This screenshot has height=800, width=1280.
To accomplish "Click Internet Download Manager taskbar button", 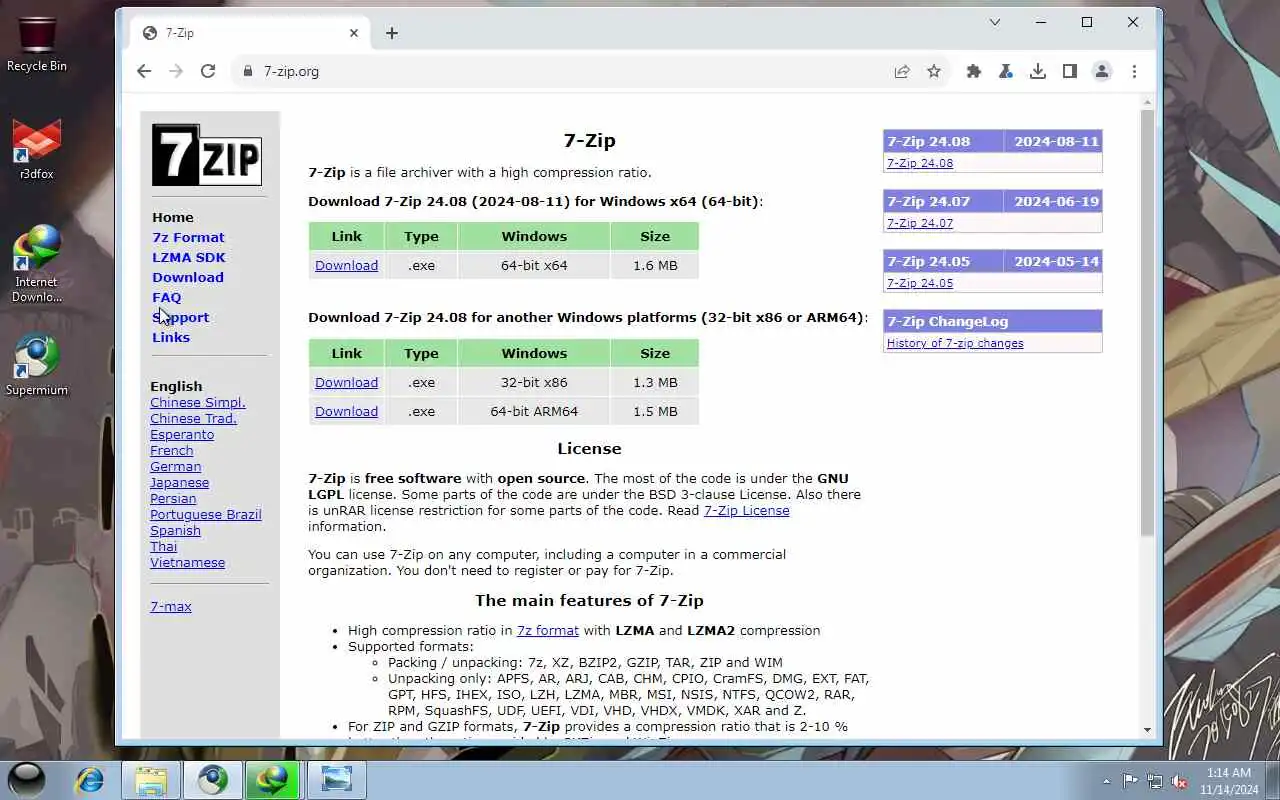I will pyautogui.click(x=273, y=780).
